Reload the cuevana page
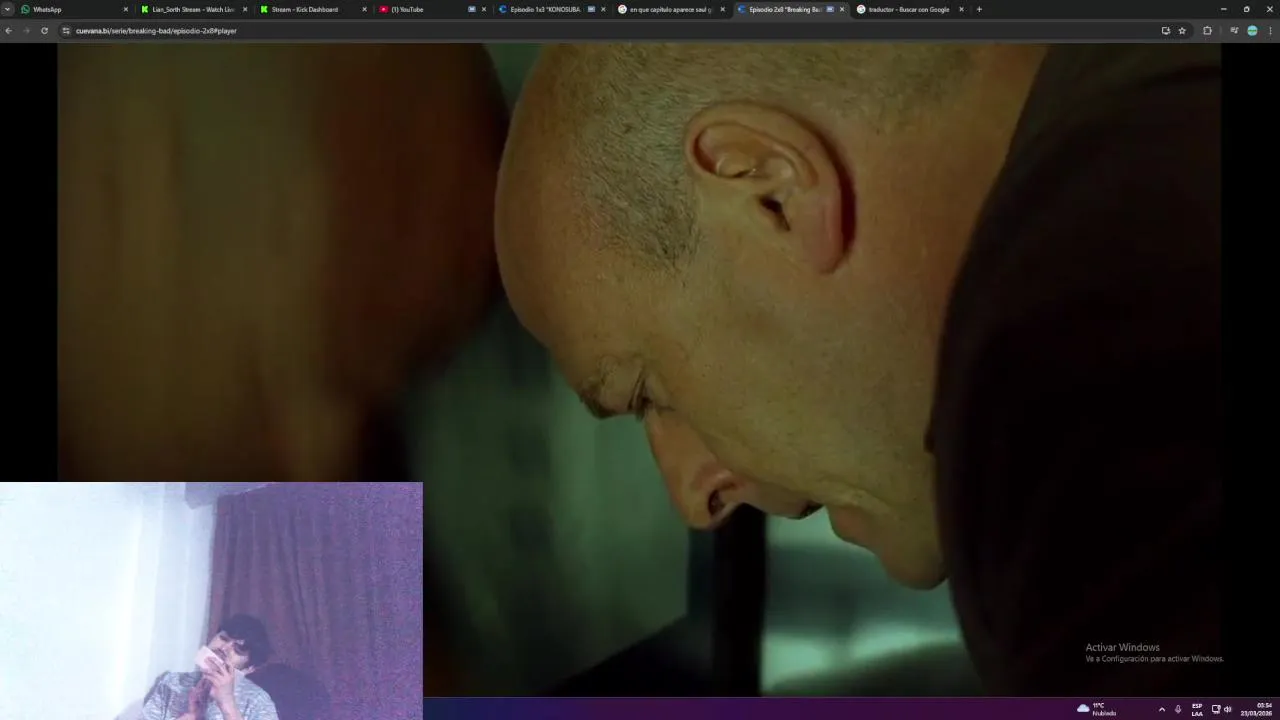The height and width of the screenshot is (720, 1280). 44,31
